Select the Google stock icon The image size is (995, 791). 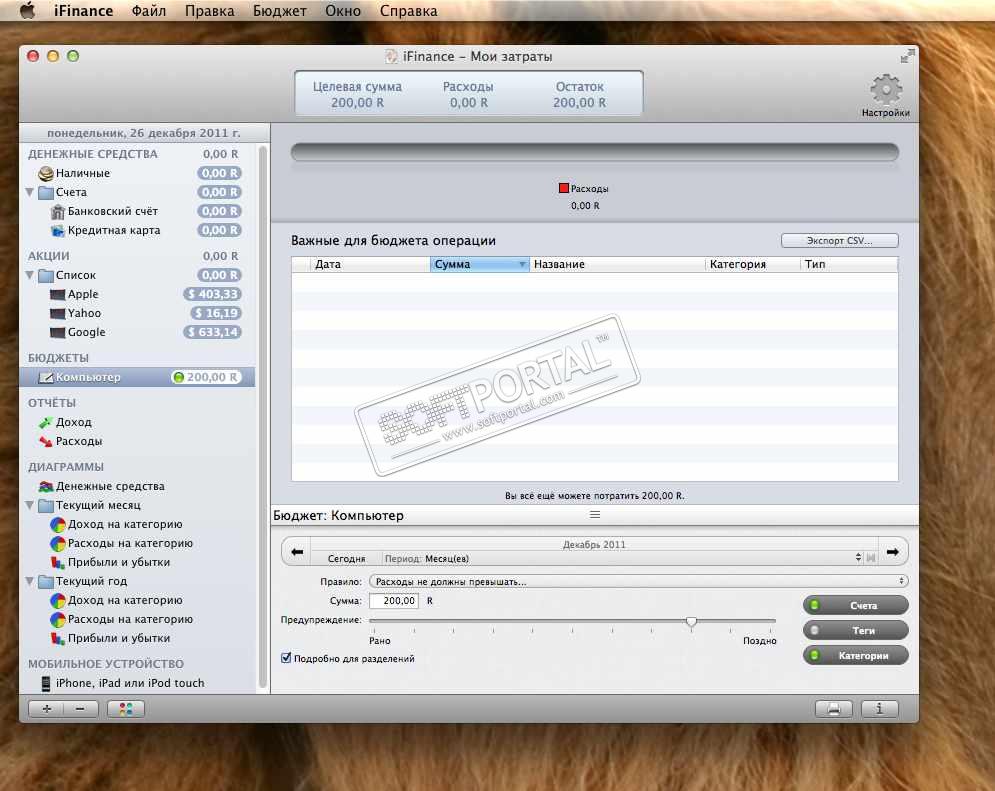tap(58, 332)
